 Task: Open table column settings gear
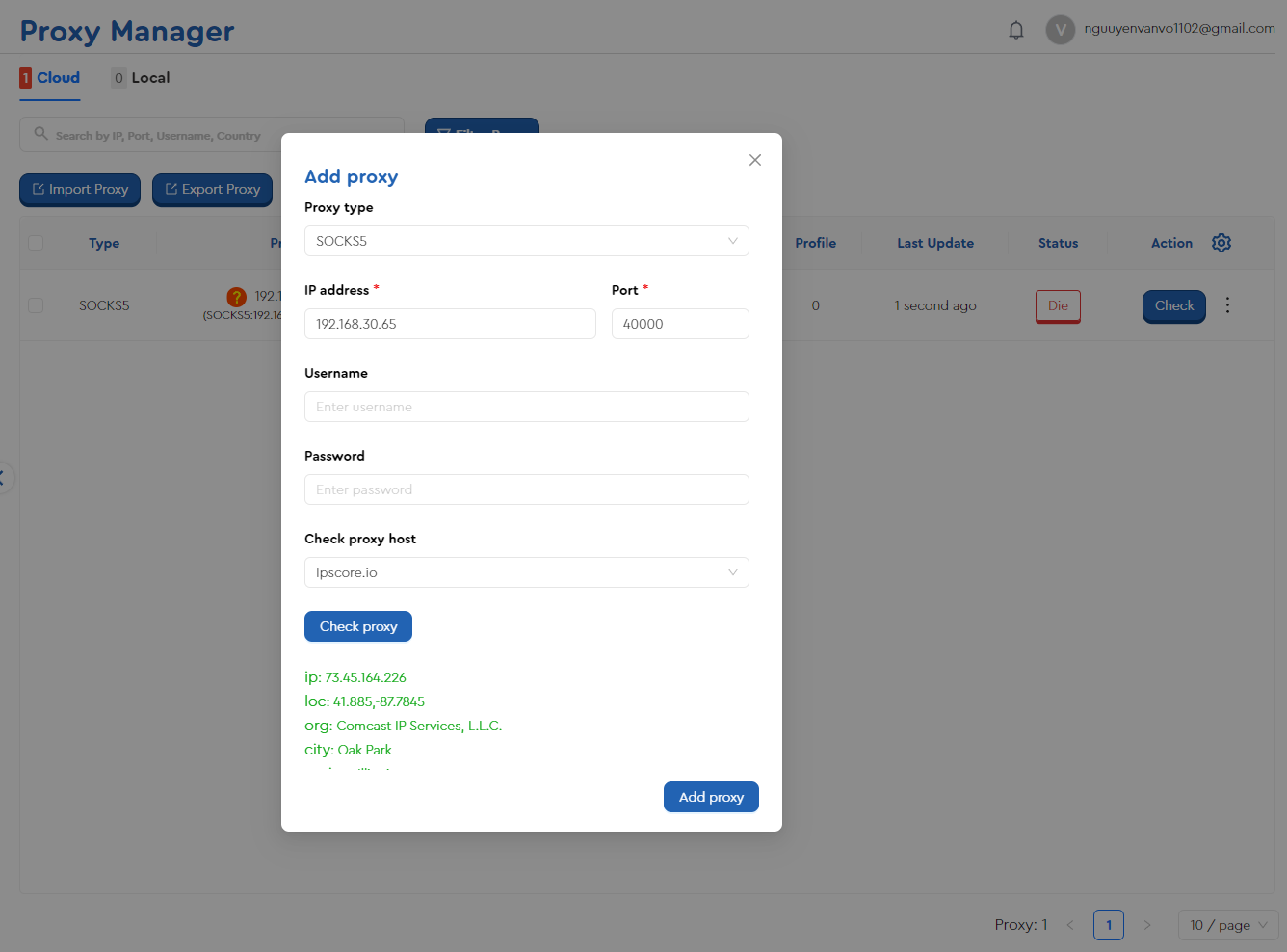tap(1221, 243)
